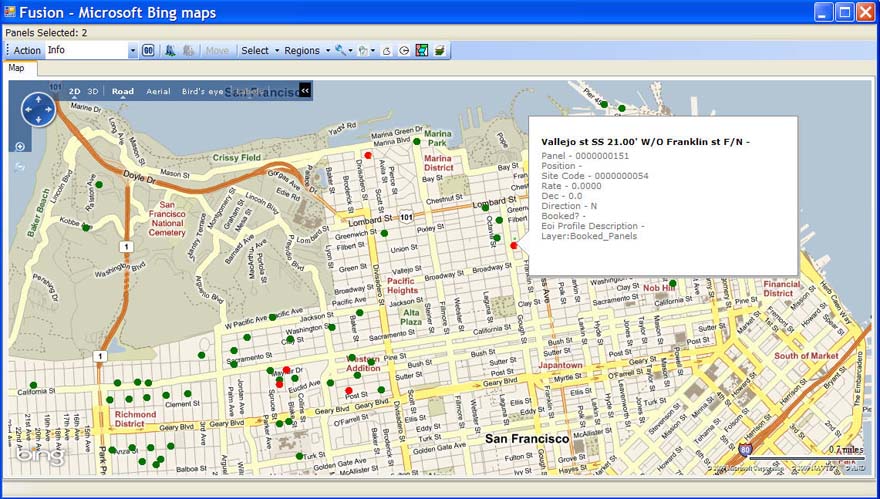Click the green marker at Marina Park
The width and height of the screenshot is (880, 499).
coord(416,141)
